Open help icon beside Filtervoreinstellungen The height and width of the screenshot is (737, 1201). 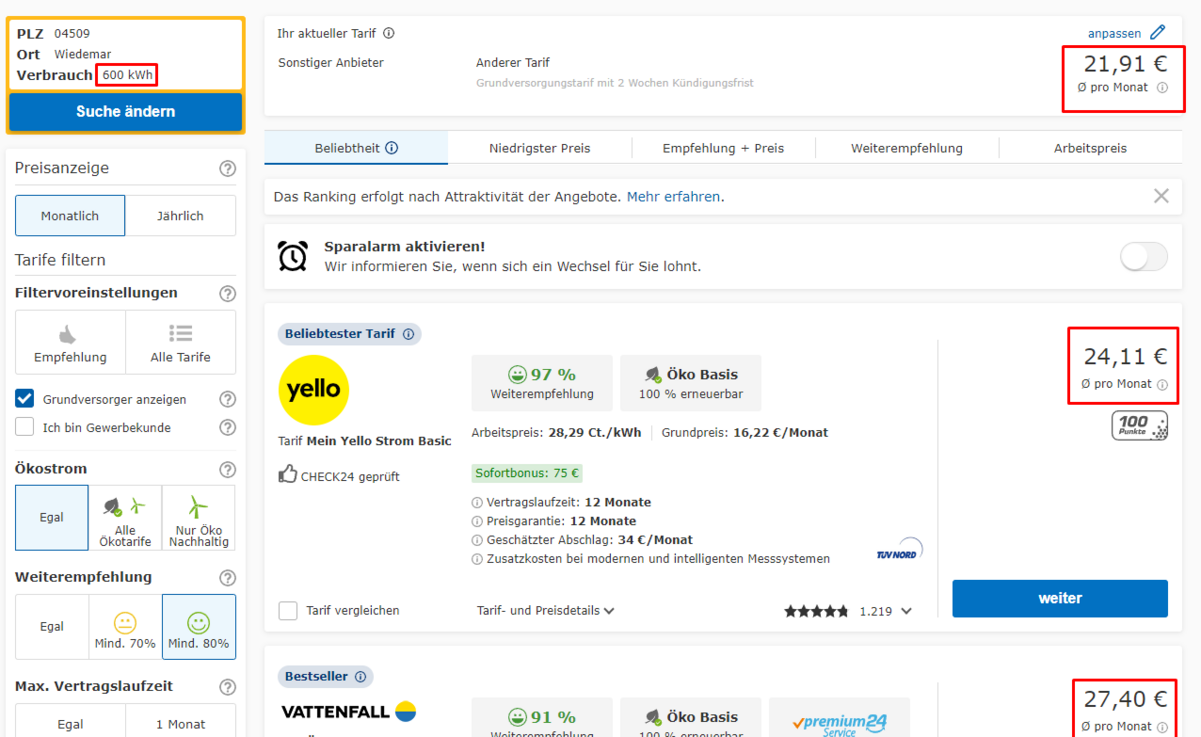227,293
